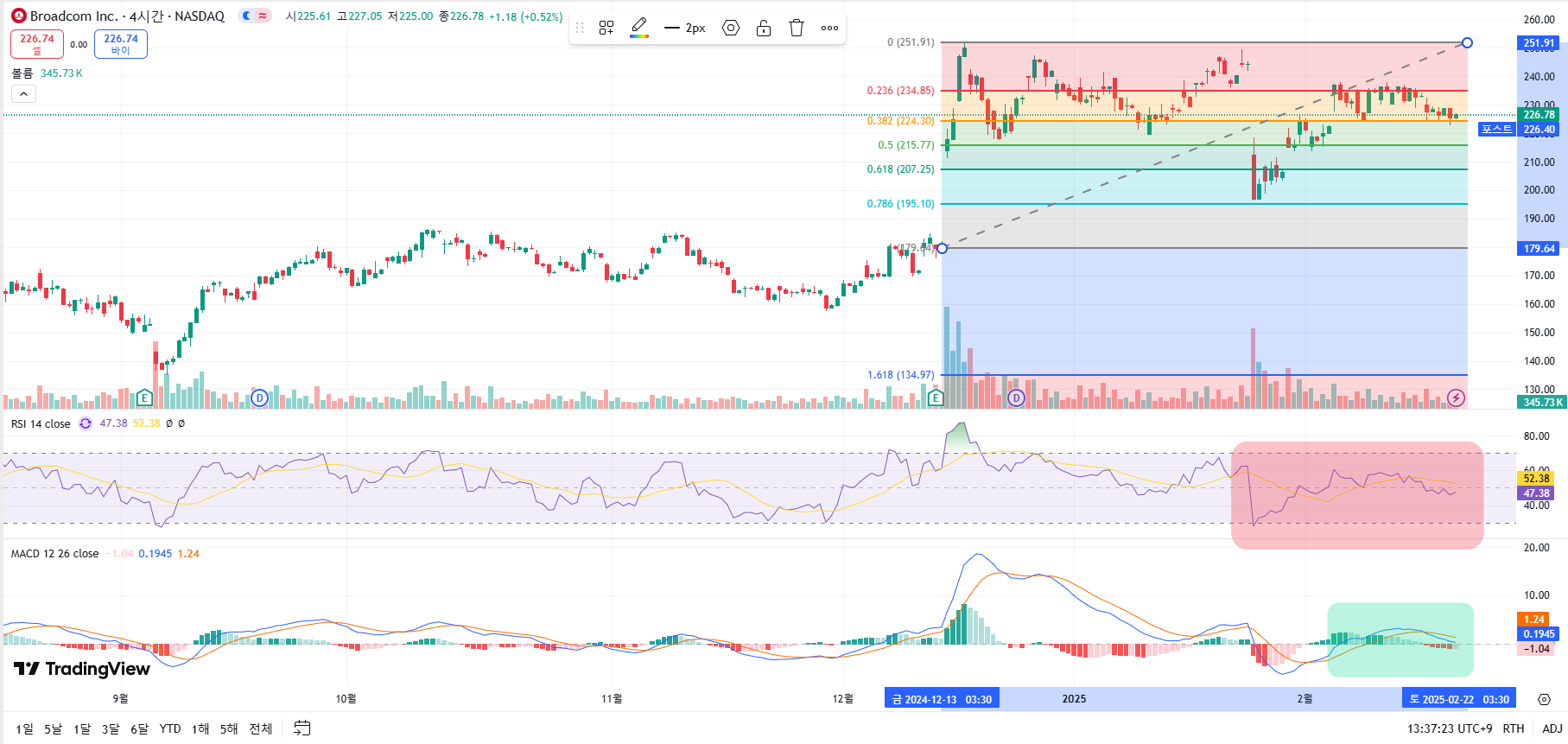Click the 0.618 (207.25) Fibonacci label
The height and width of the screenshot is (744, 1568).
tap(900, 169)
